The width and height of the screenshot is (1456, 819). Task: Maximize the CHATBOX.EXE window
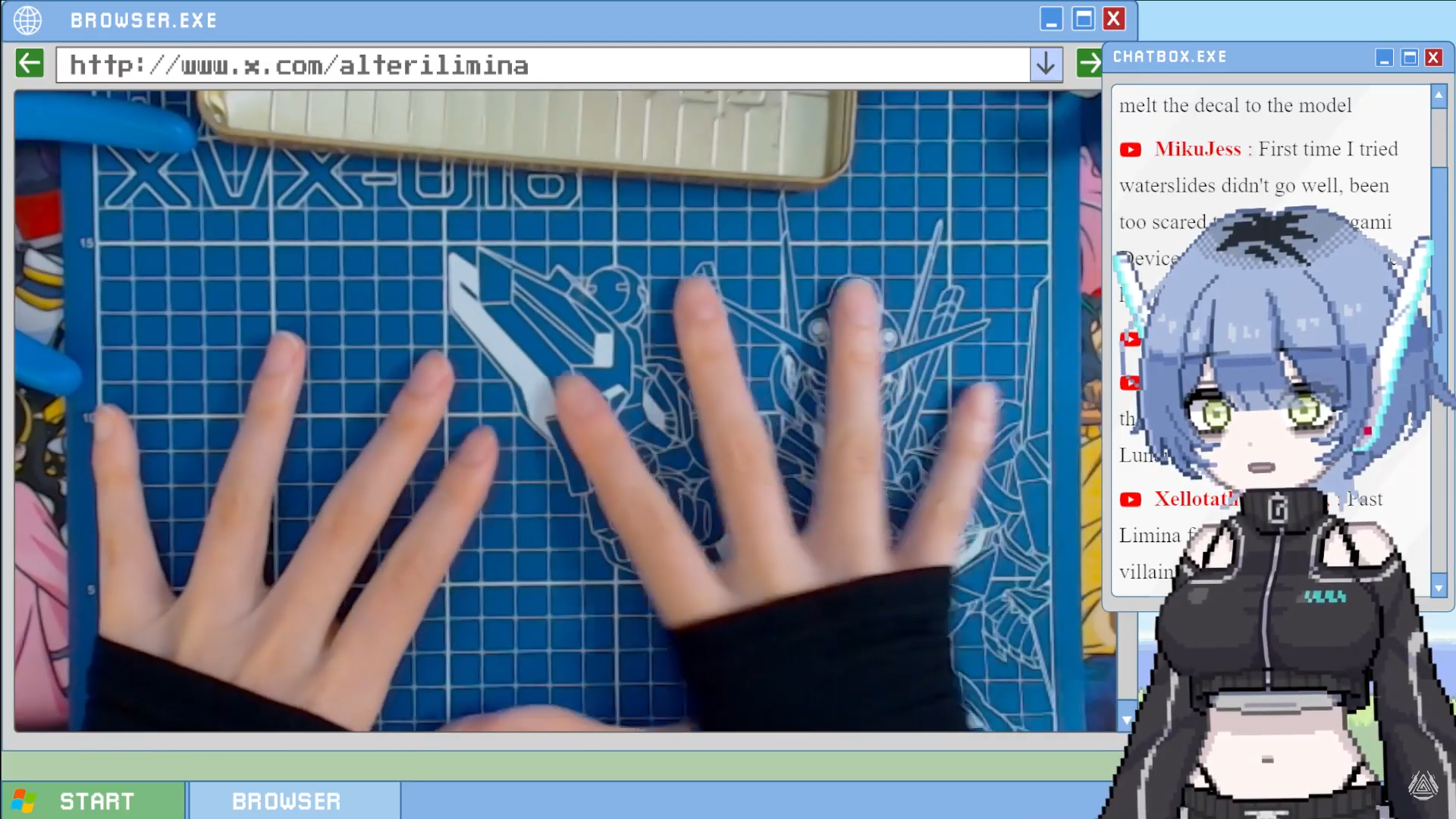click(x=1409, y=58)
